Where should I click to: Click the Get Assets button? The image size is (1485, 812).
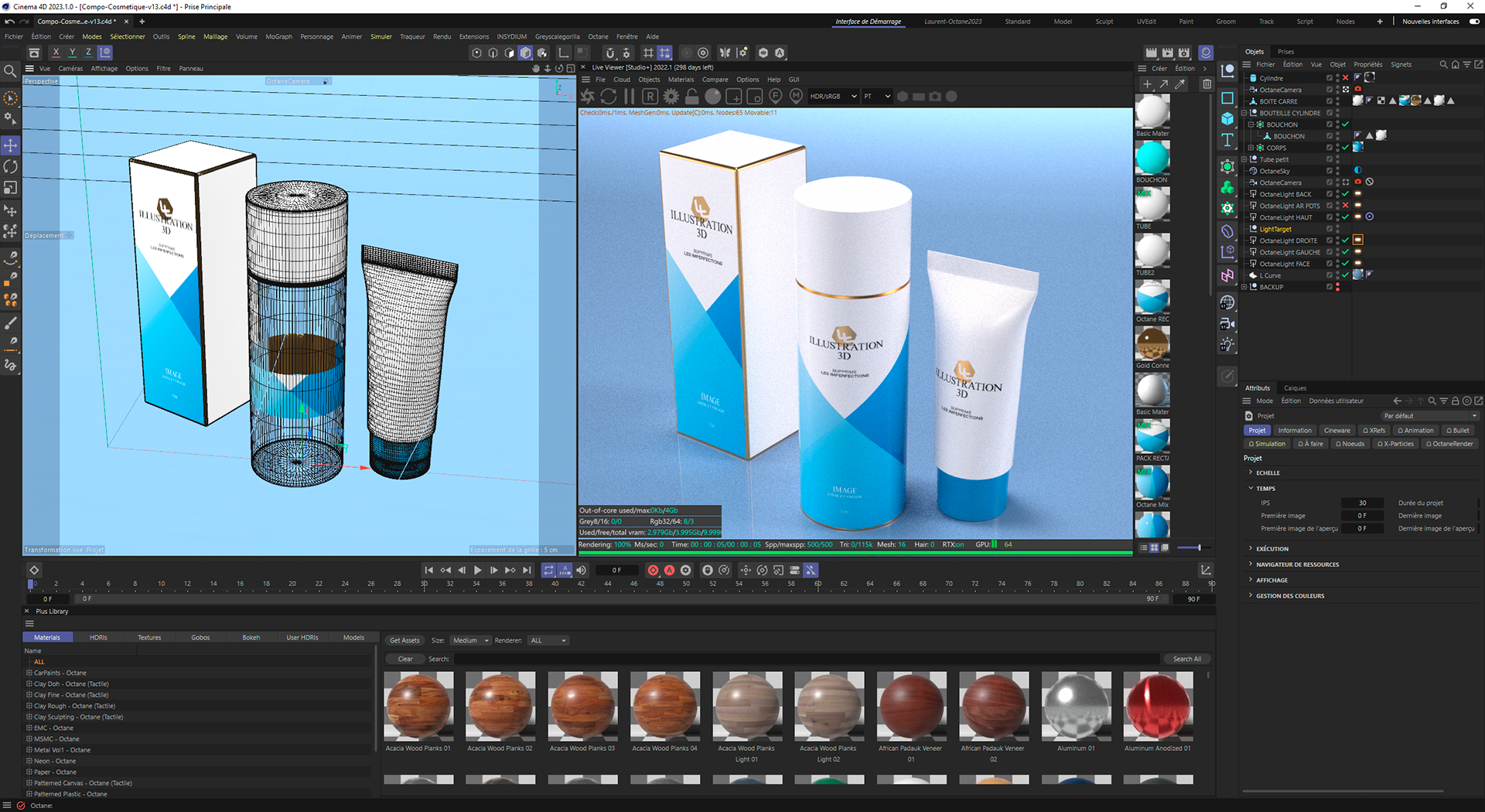[405, 640]
